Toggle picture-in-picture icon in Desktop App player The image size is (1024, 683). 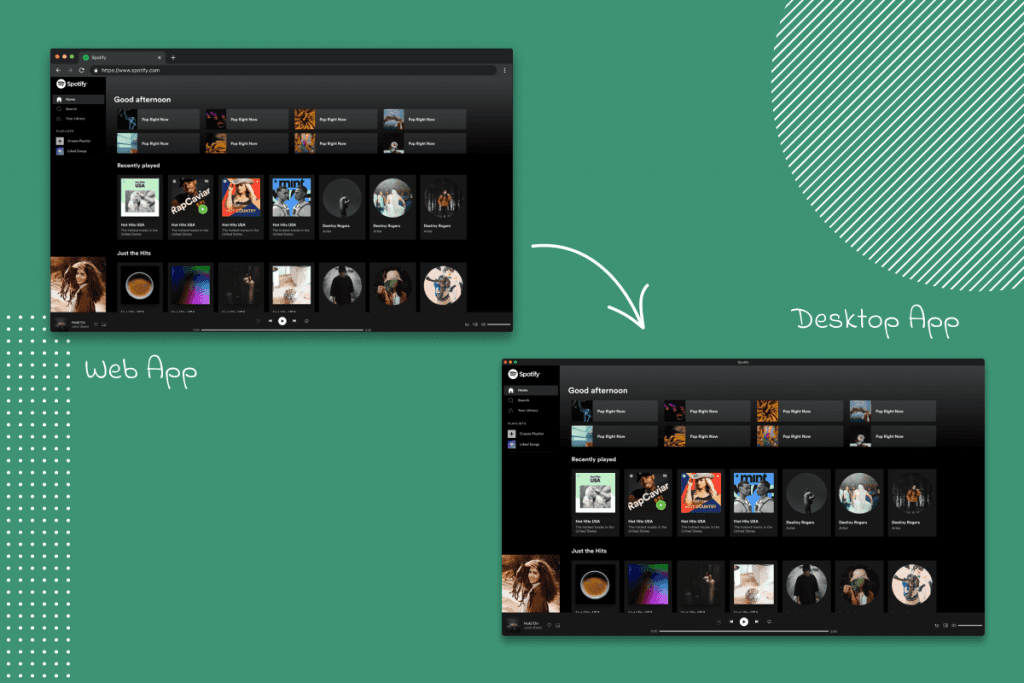click(558, 625)
